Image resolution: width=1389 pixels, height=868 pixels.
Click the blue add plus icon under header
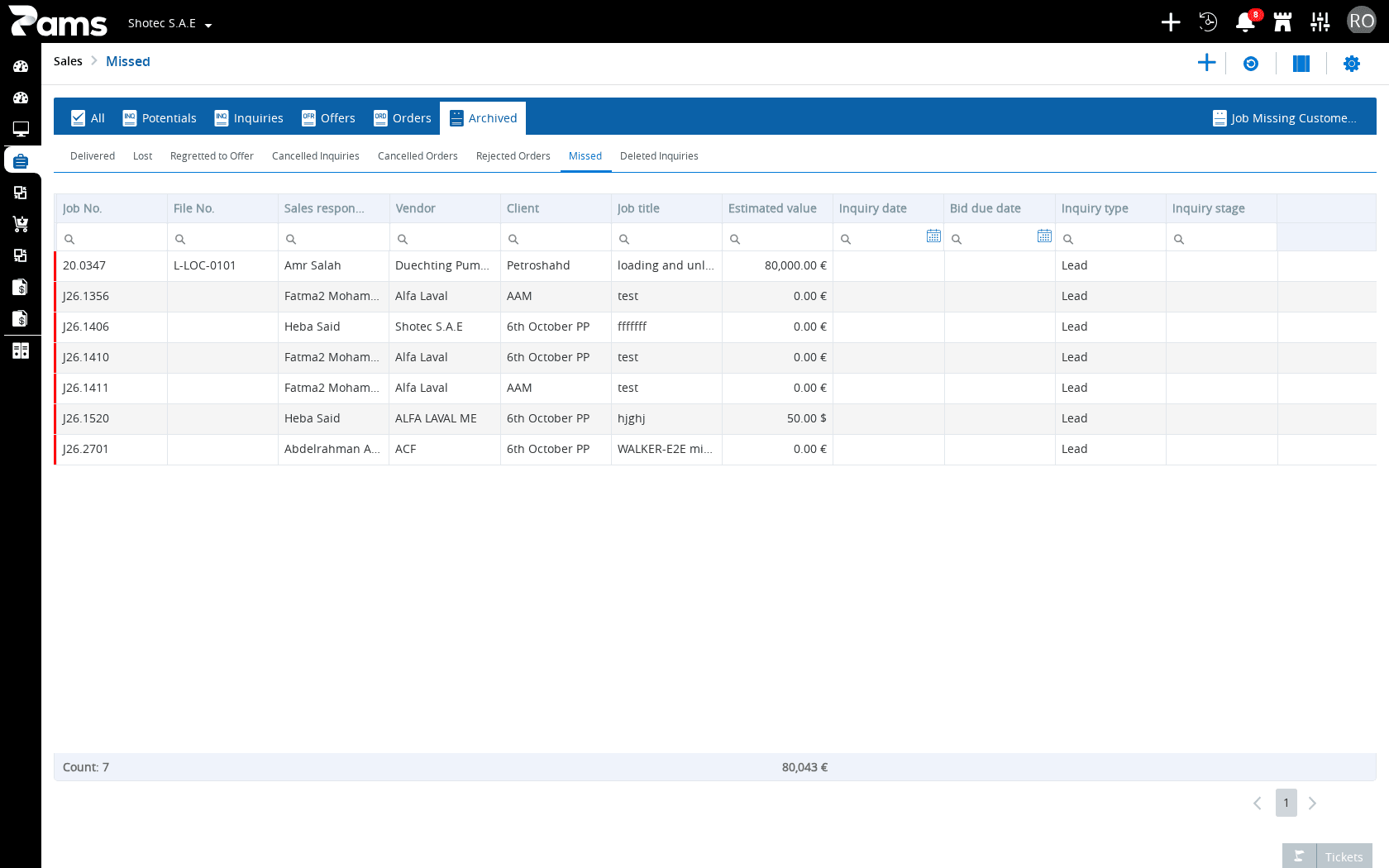[1206, 63]
